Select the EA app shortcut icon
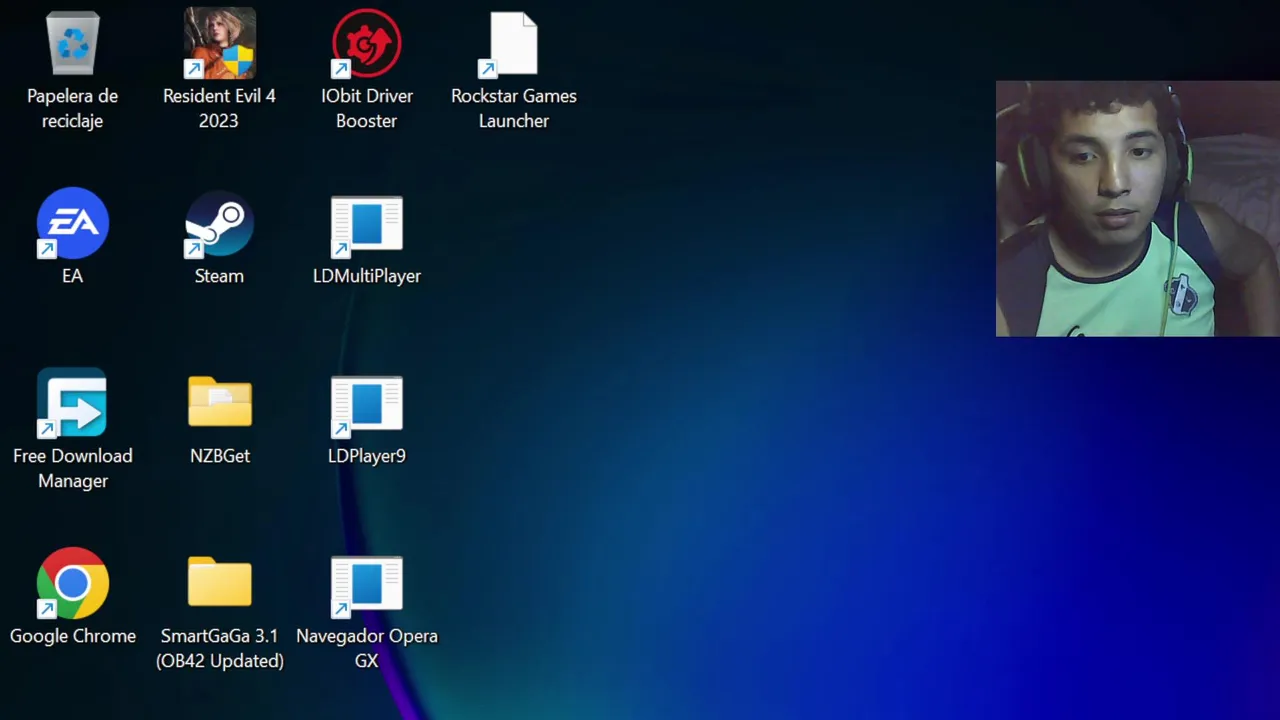1280x720 pixels. (72, 223)
